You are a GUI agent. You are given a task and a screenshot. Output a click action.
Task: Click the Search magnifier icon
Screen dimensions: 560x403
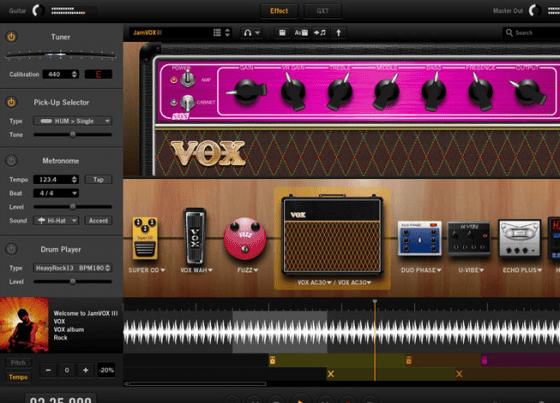click(x=509, y=33)
